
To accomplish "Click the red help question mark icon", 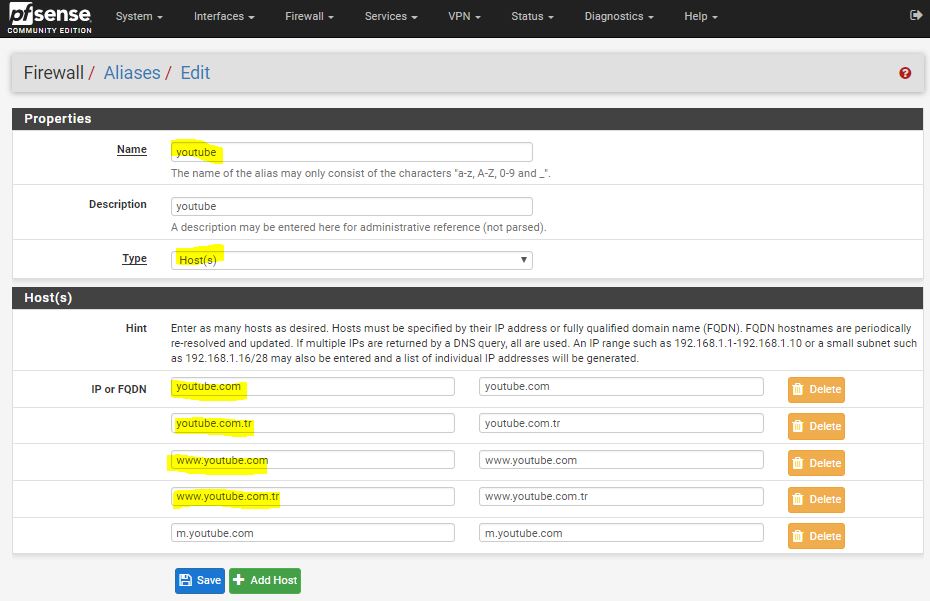I will 905,73.
